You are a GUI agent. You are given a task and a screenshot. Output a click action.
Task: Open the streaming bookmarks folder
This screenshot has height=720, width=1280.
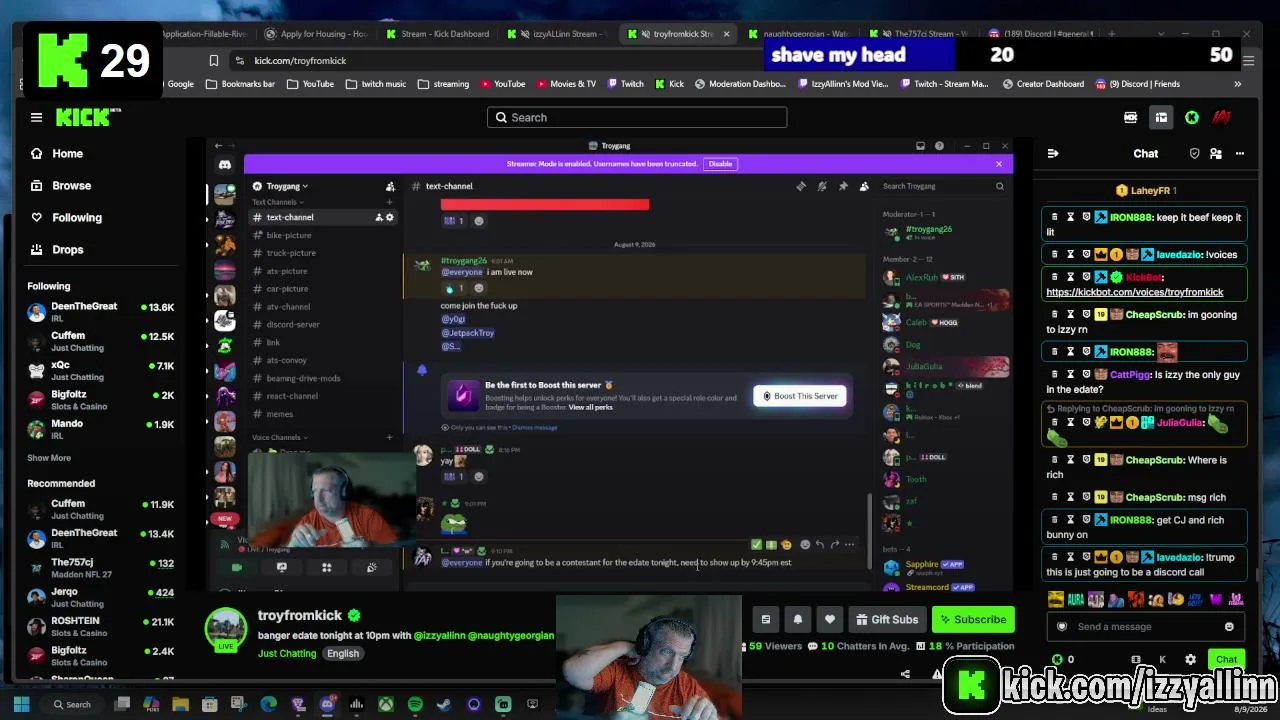[443, 84]
